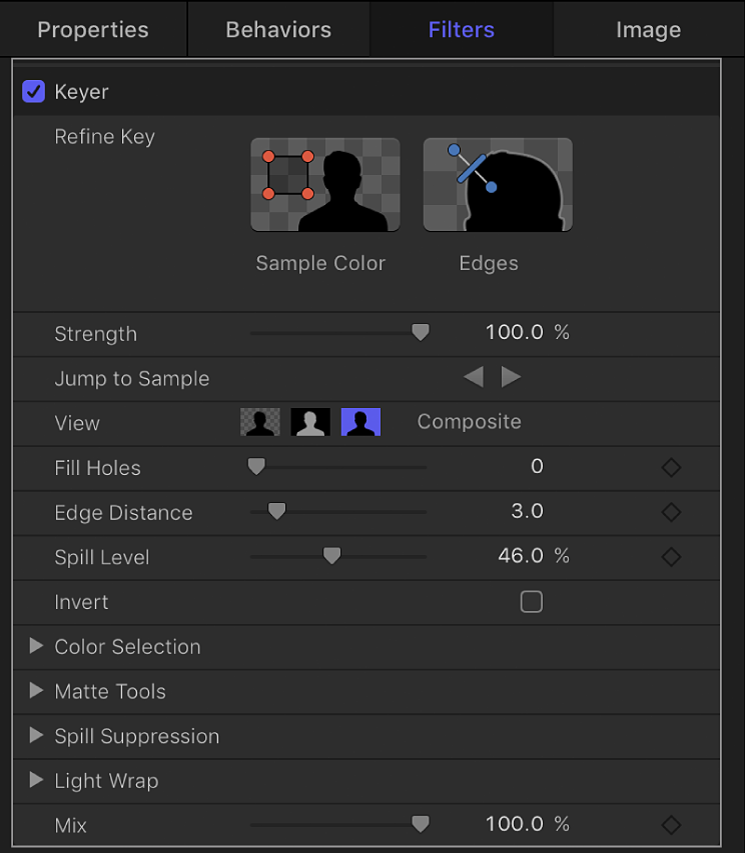Switch to the Properties tab
This screenshot has width=745, height=854.
[93, 30]
